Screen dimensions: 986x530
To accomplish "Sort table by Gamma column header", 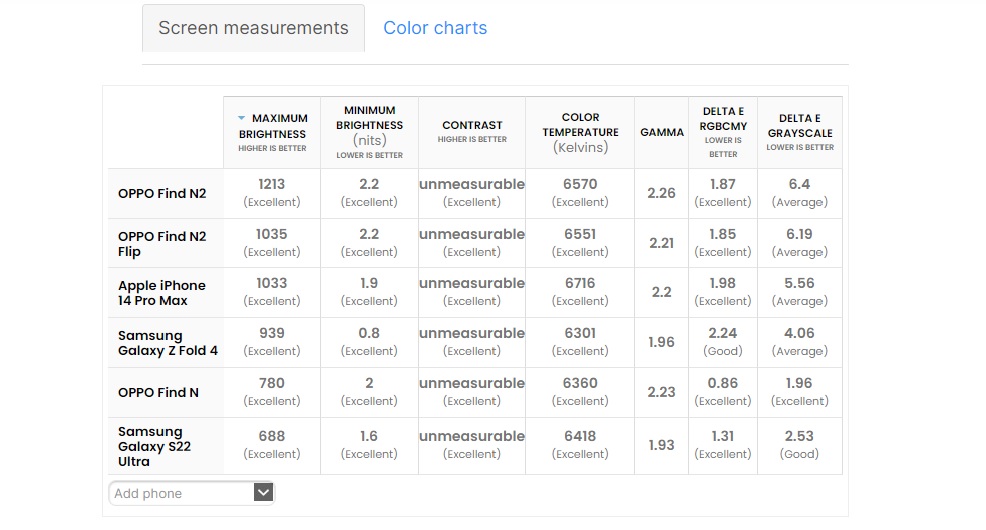I will (x=661, y=132).
